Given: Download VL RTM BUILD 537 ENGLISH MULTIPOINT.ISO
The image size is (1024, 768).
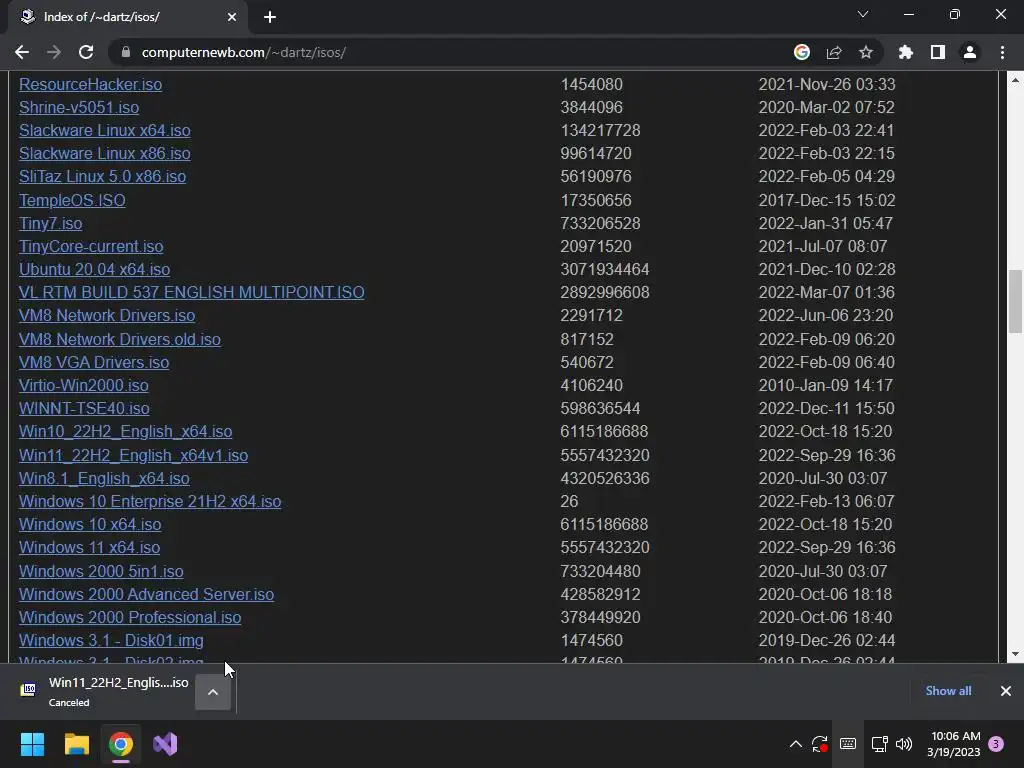Looking at the screenshot, I should click(x=191, y=292).
